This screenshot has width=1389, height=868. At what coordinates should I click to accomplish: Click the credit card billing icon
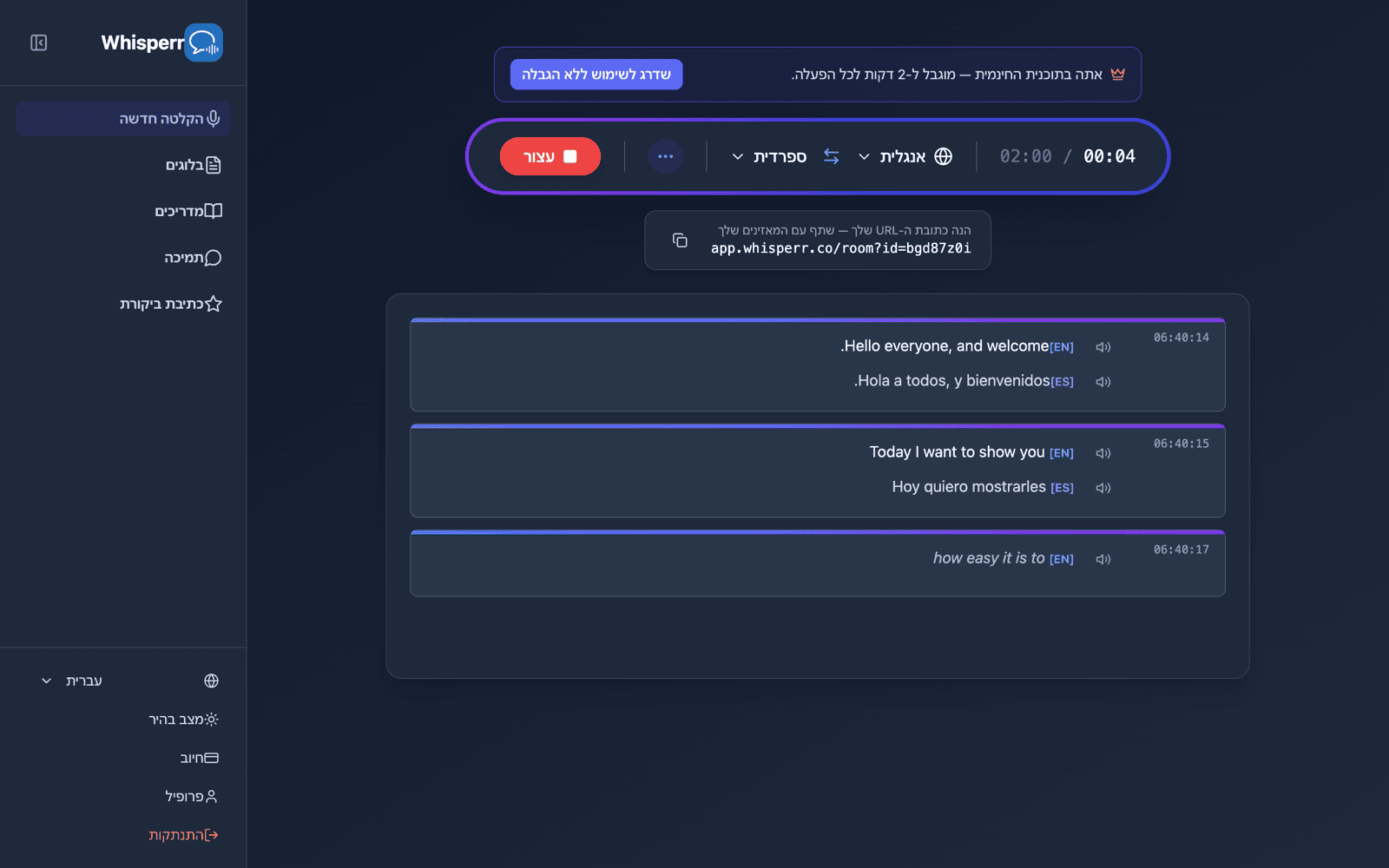(211, 758)
